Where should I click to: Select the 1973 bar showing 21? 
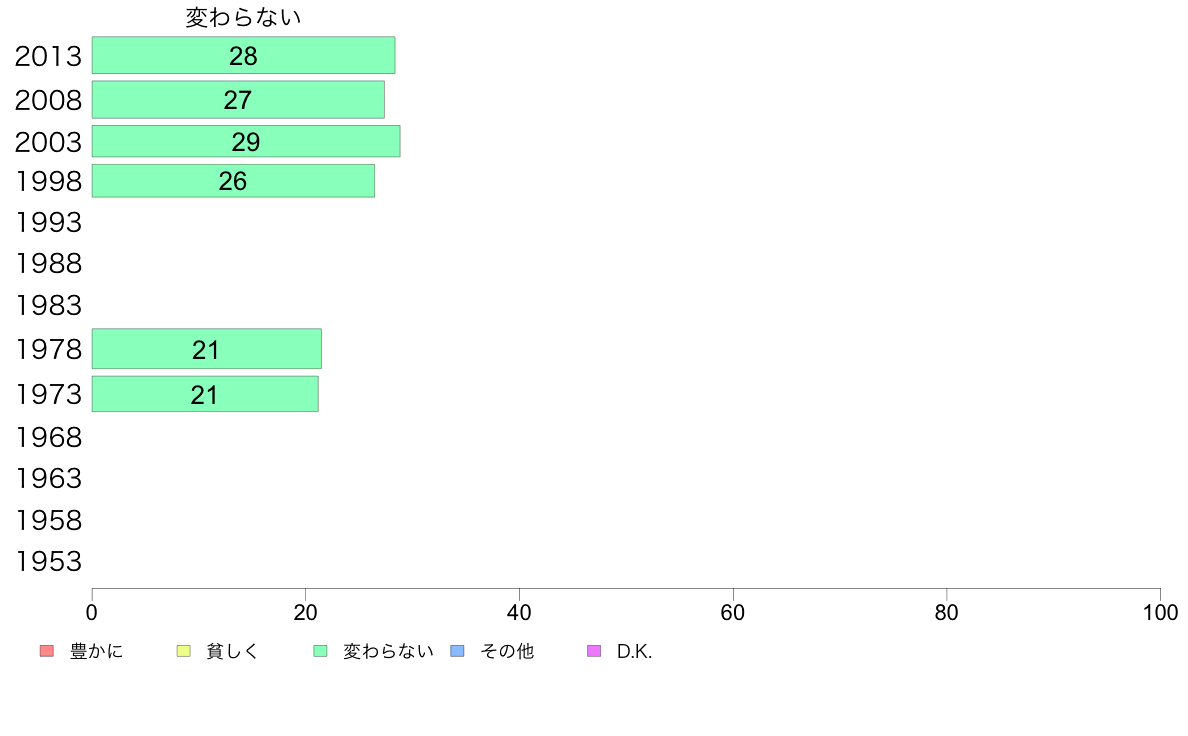pyautogui.click(x=205, y=394)
